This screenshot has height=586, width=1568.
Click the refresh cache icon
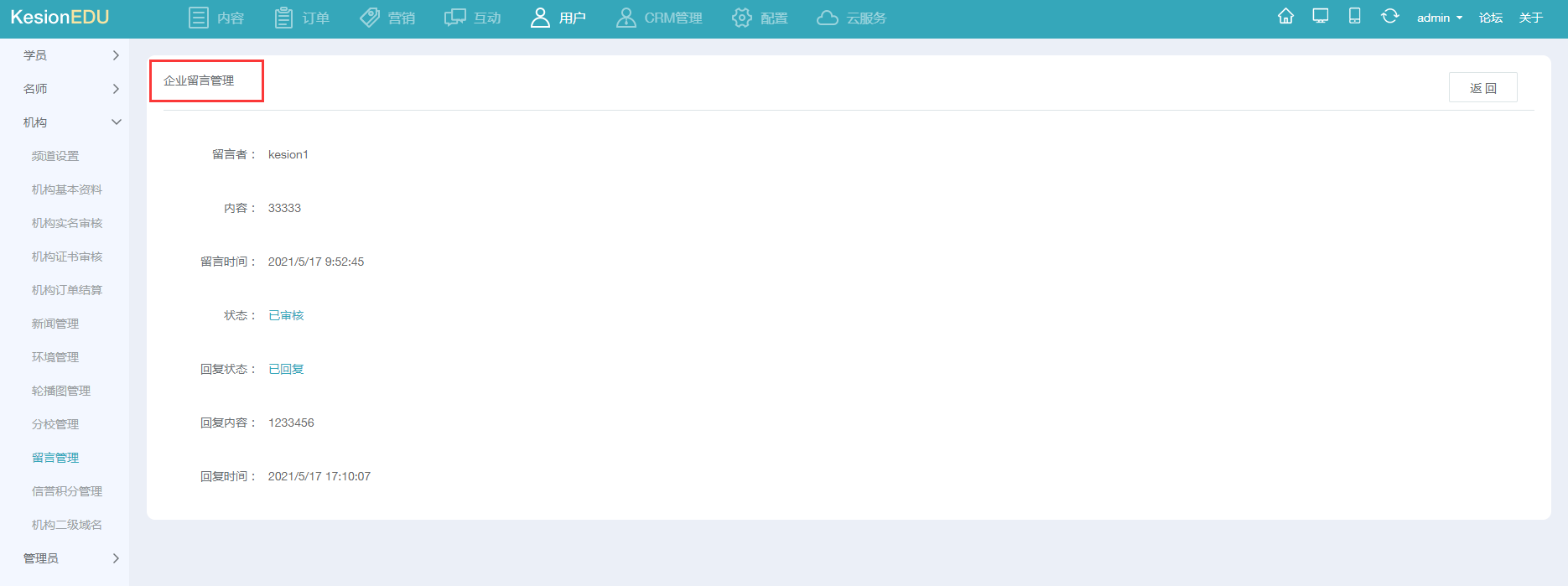pos(1389,17)
